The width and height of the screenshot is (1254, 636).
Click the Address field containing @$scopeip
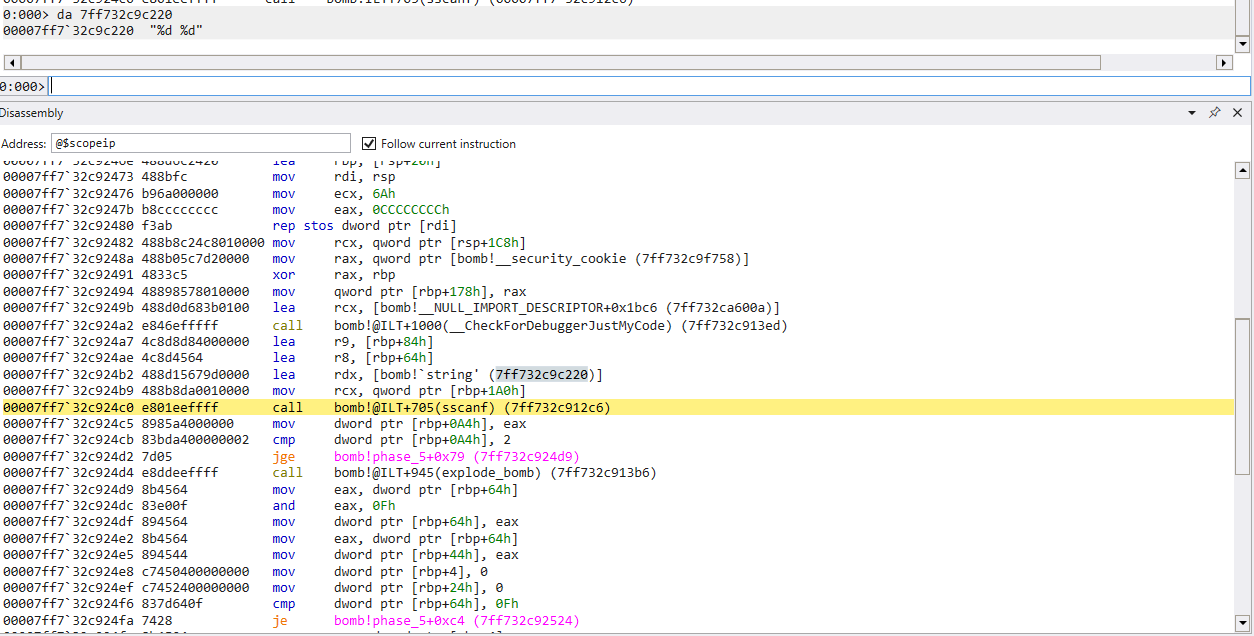(200, 143)
